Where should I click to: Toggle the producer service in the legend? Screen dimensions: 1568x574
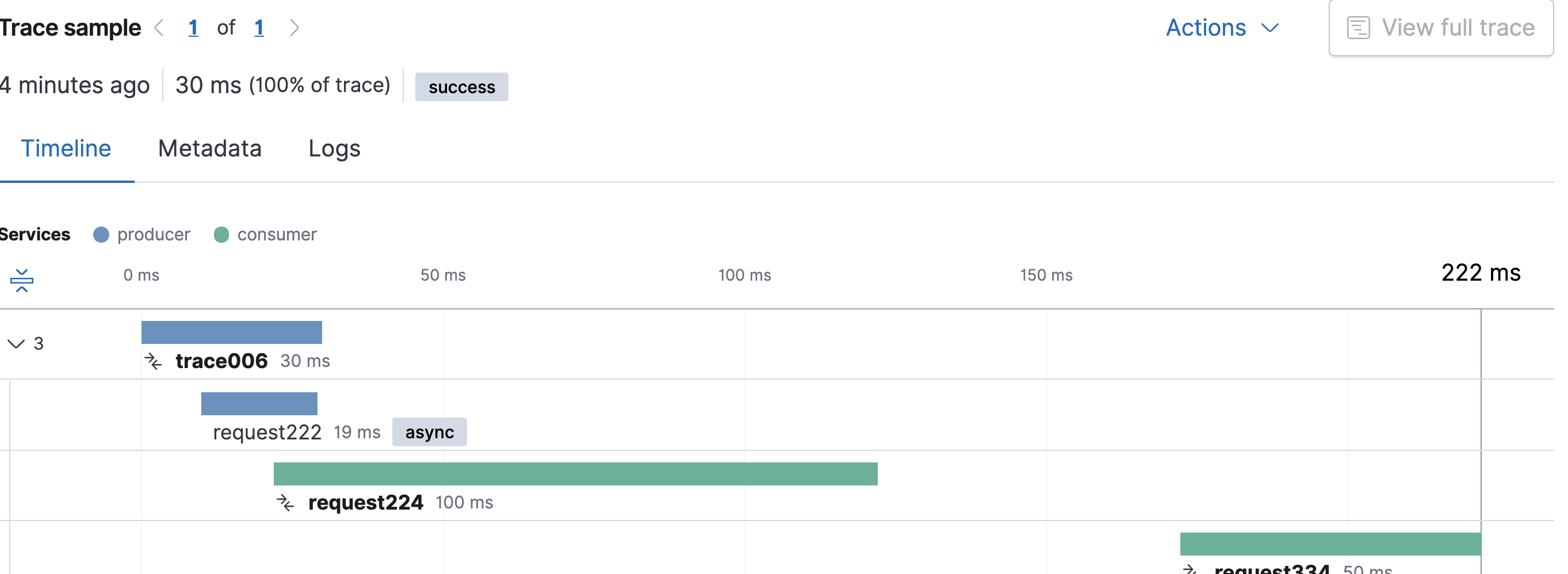(x=141, y=234)
